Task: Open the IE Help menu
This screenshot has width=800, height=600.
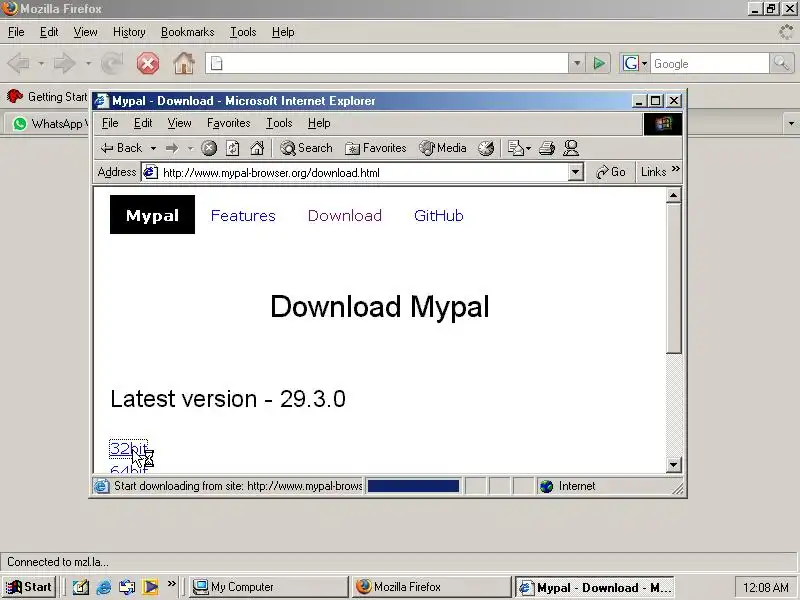Action: click(x=319, y=123)
